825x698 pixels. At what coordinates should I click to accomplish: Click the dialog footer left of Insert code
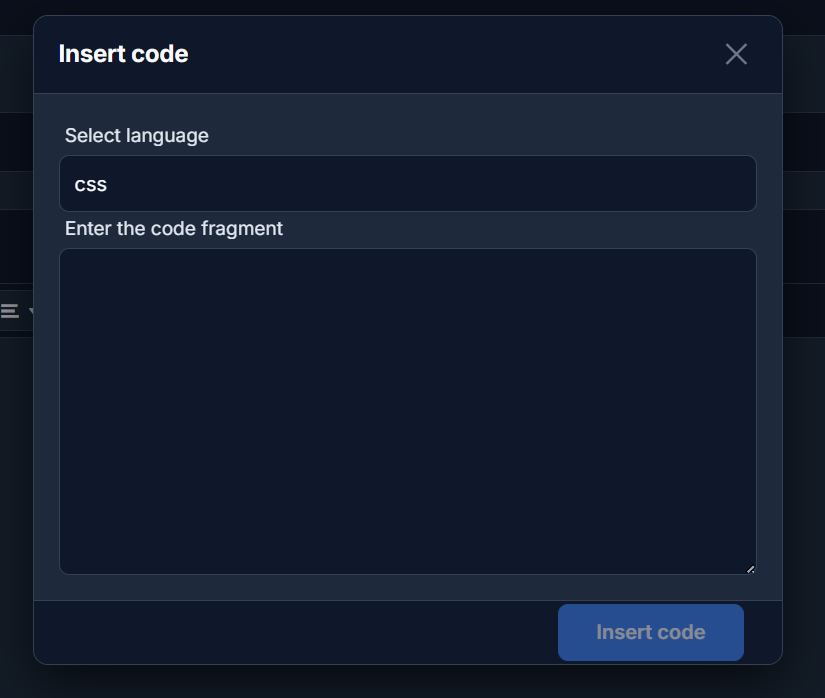300,632
